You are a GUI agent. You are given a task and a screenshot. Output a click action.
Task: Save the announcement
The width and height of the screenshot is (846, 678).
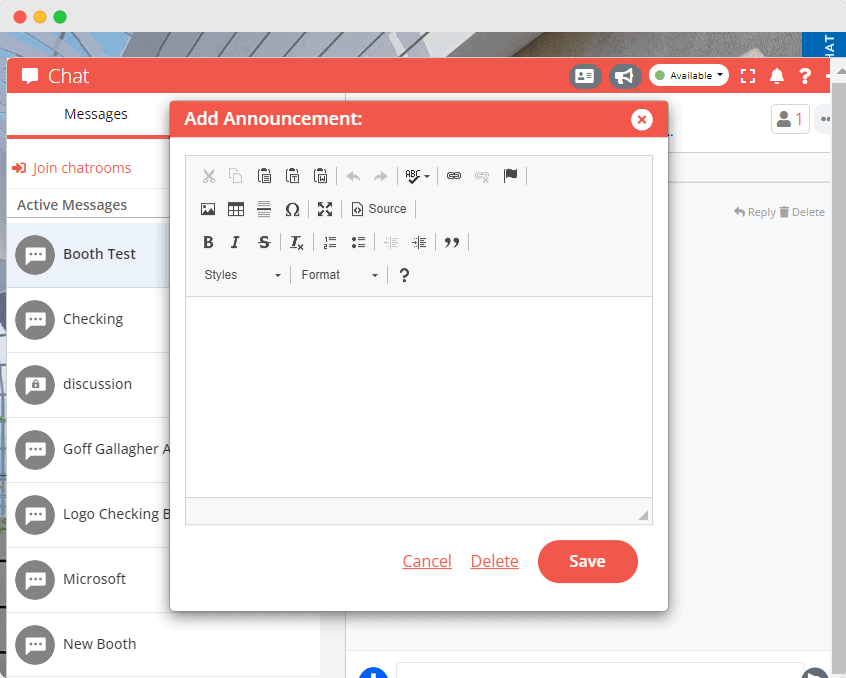(x=587, y=561)
